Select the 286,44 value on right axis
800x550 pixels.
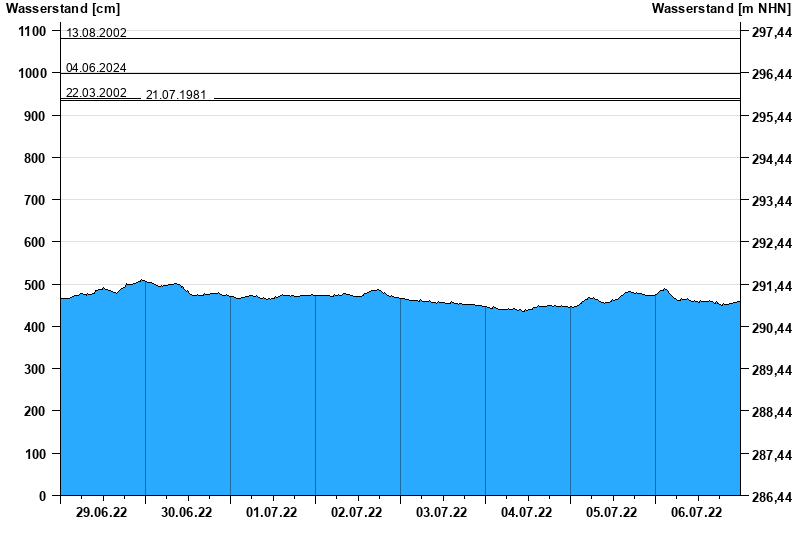click(x=771, y=497)
